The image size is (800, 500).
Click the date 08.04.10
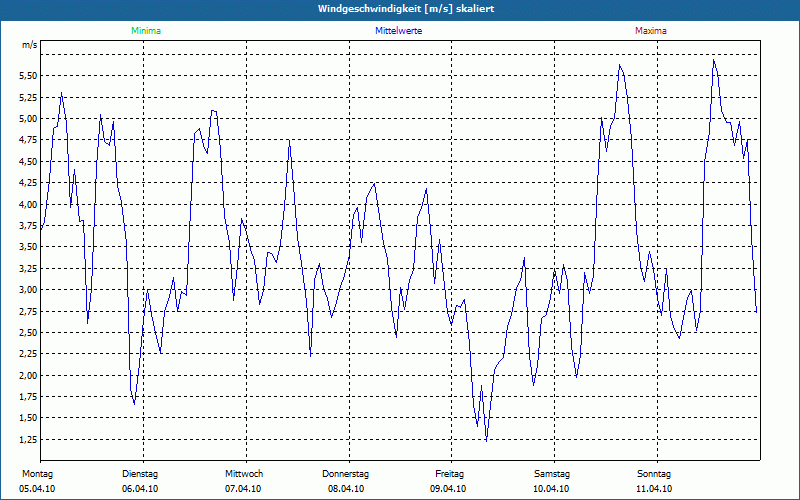[x=346, y=489]
